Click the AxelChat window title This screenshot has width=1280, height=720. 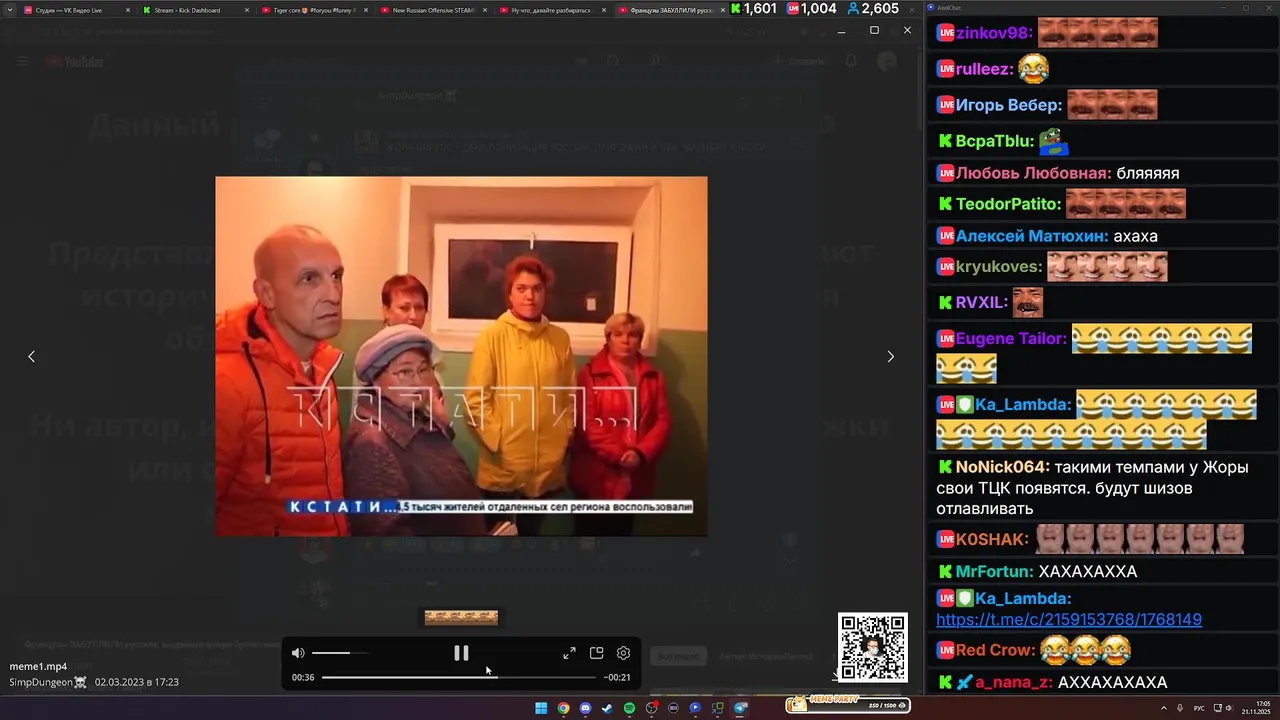948,7
